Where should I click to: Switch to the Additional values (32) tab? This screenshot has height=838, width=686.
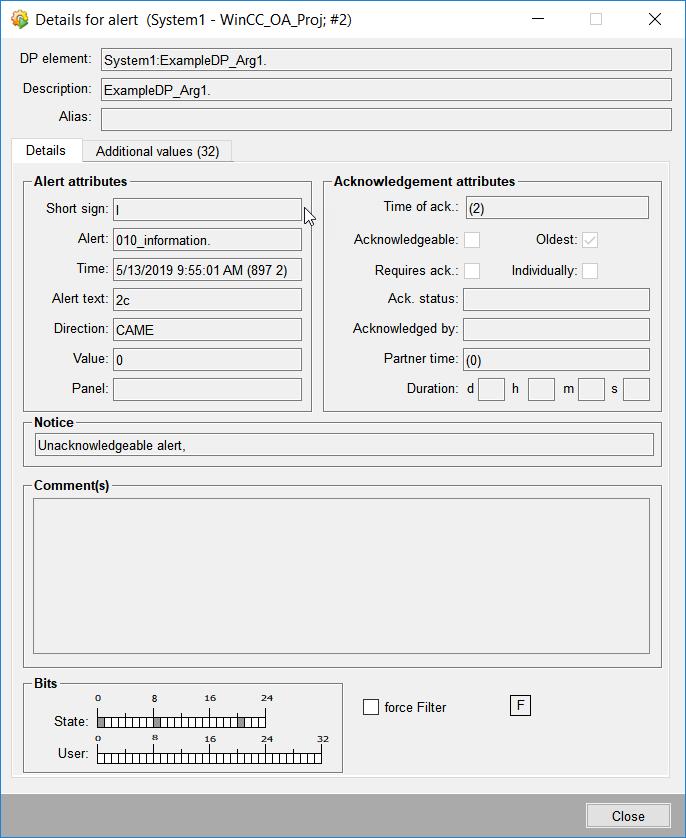click(157, 151)
